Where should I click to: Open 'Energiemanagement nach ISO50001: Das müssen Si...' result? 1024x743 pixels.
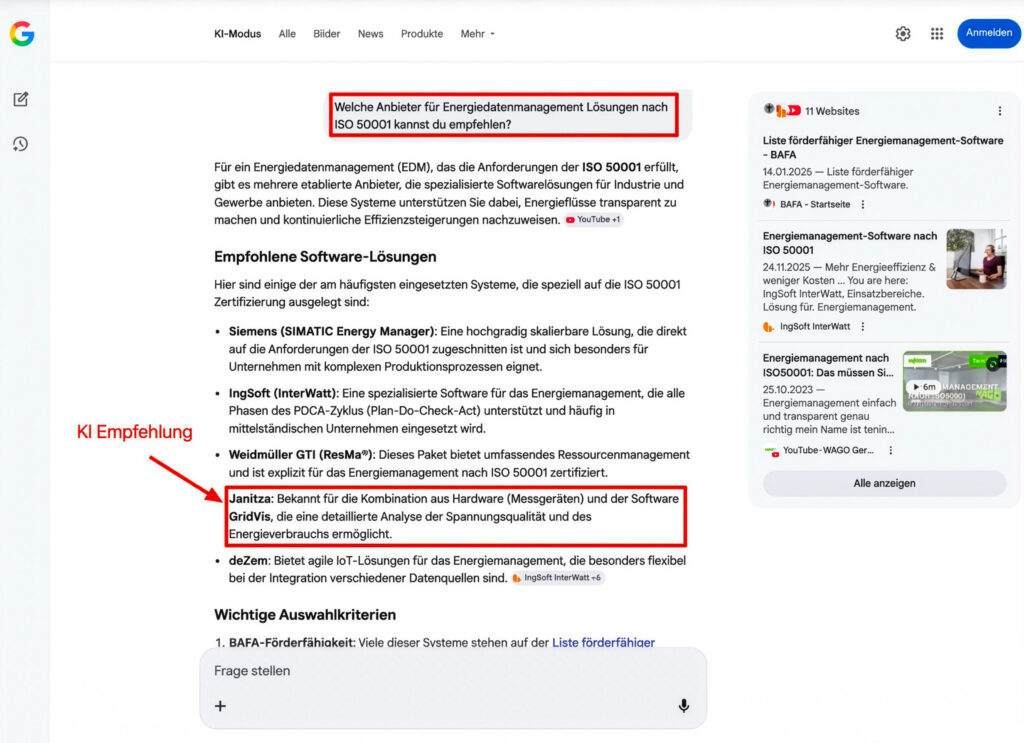pyautogui.click(x=828, y=365)
